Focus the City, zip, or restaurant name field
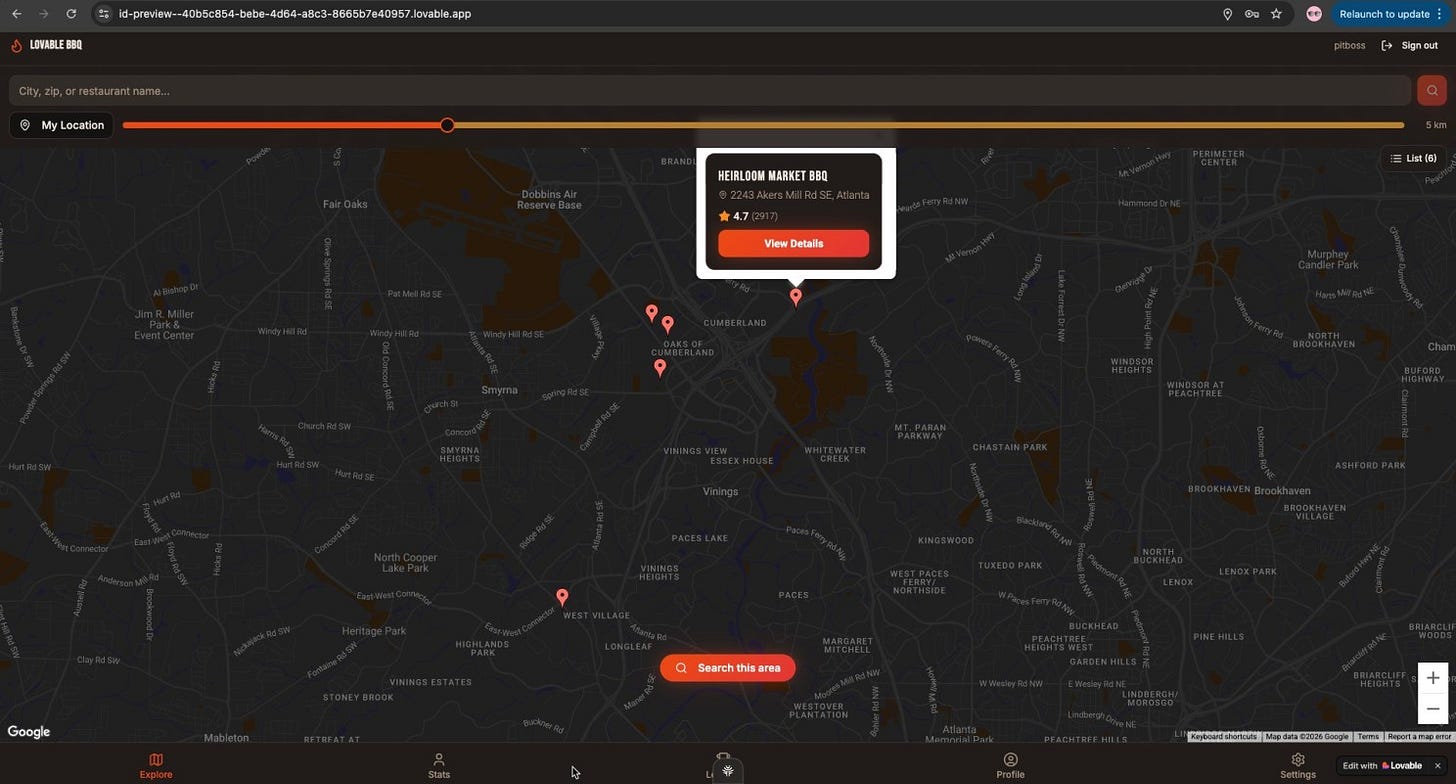1456x784 pixels. click(x=710, y=91)
